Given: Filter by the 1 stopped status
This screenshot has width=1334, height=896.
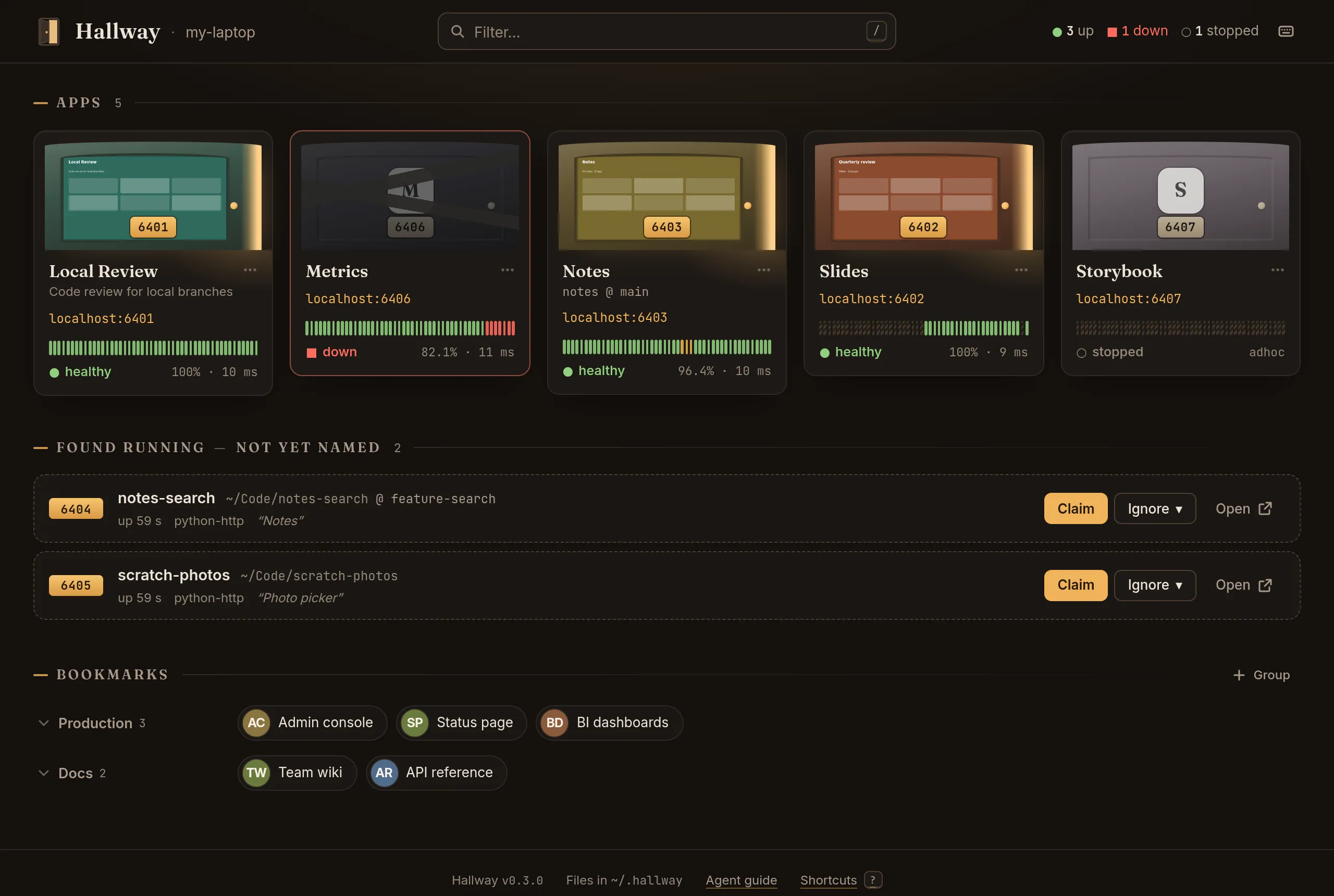Looking at the screenshot, I should [1219, 31].
